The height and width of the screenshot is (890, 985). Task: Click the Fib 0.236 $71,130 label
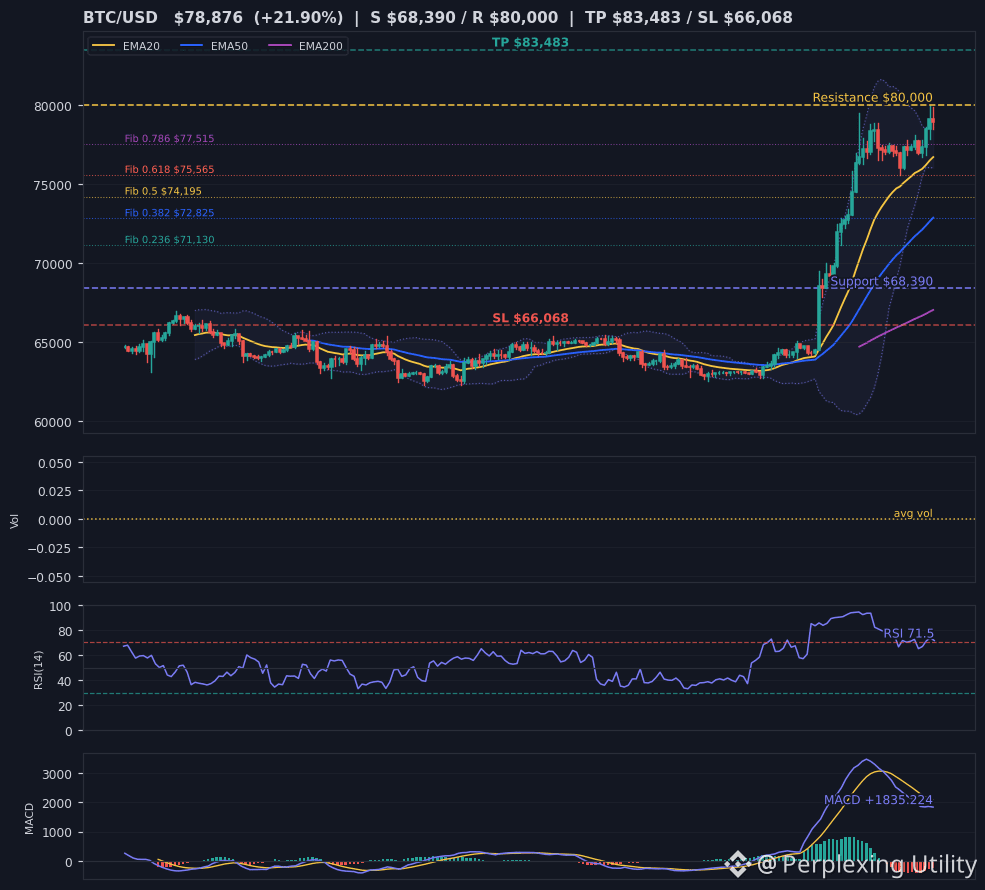[169, 239]
